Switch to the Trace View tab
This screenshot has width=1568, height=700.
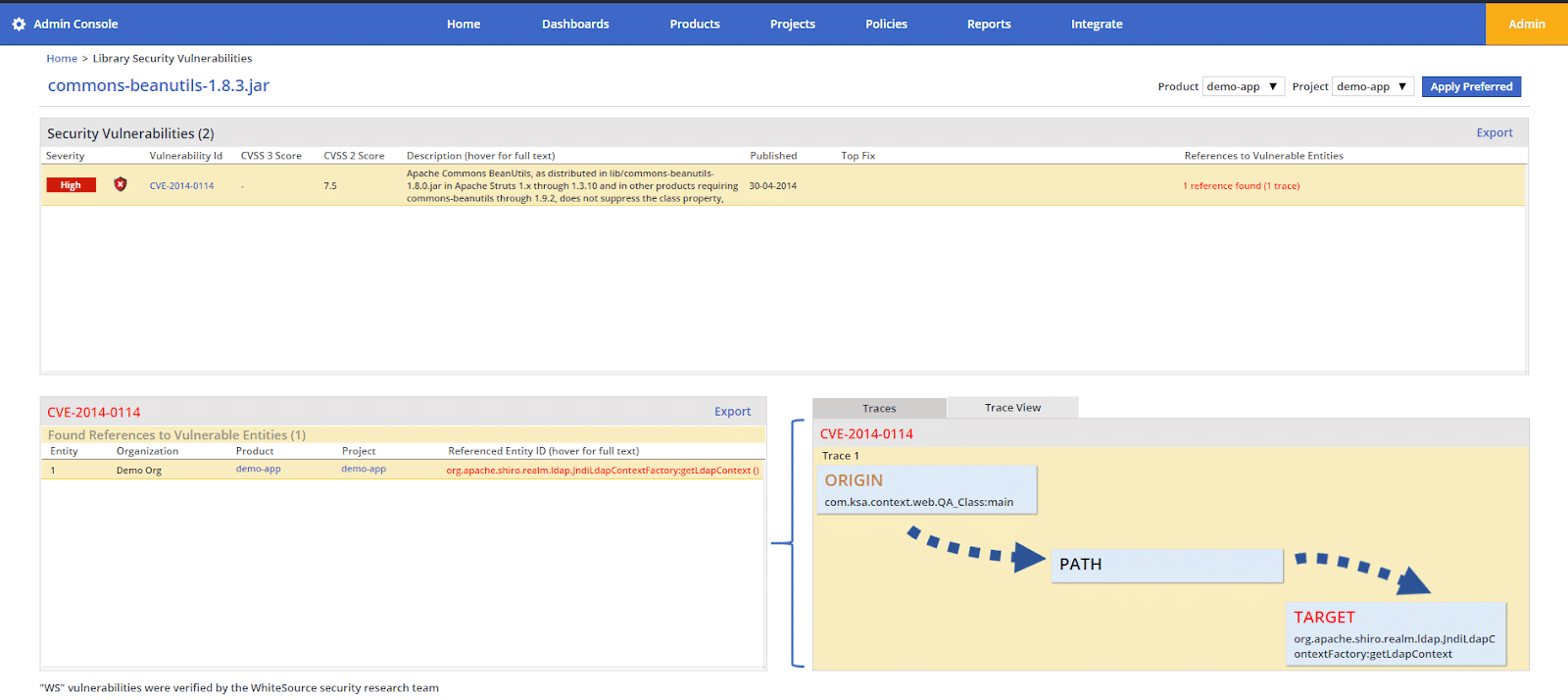click(x=1012, y=408)
